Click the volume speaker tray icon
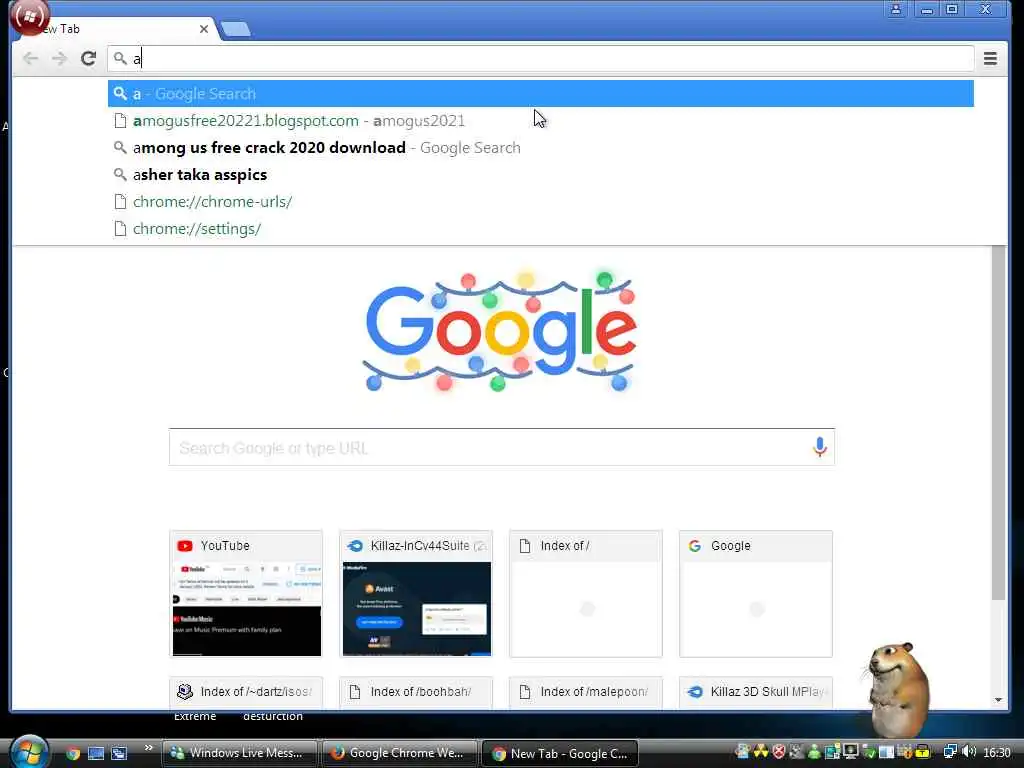This screenshot has height=768, width=1024. click(969, 752)
